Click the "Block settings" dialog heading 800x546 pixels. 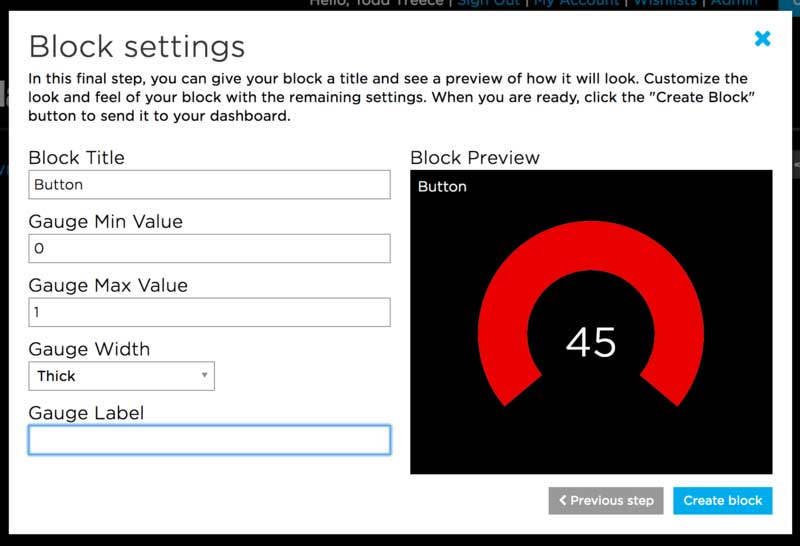[137, 46]
